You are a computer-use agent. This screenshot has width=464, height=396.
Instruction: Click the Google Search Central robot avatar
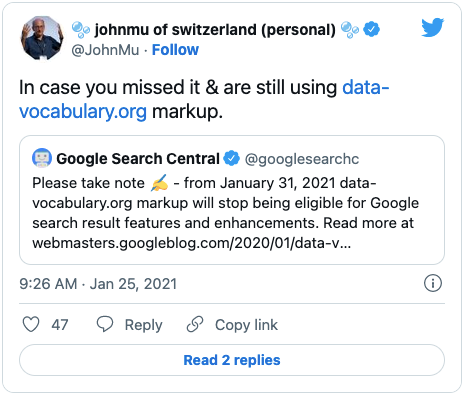coord(42,158)
